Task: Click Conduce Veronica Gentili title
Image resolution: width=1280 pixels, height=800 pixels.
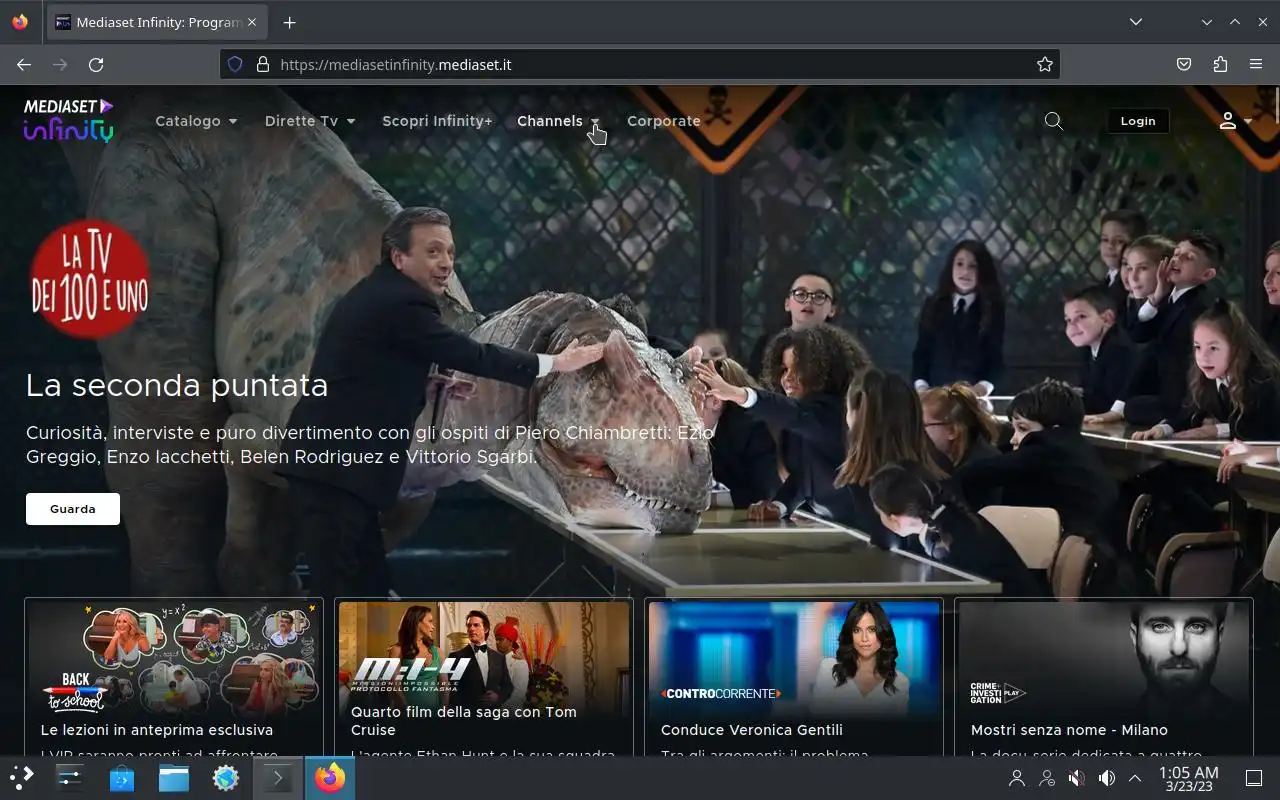Action: click(x=752, y=730)
